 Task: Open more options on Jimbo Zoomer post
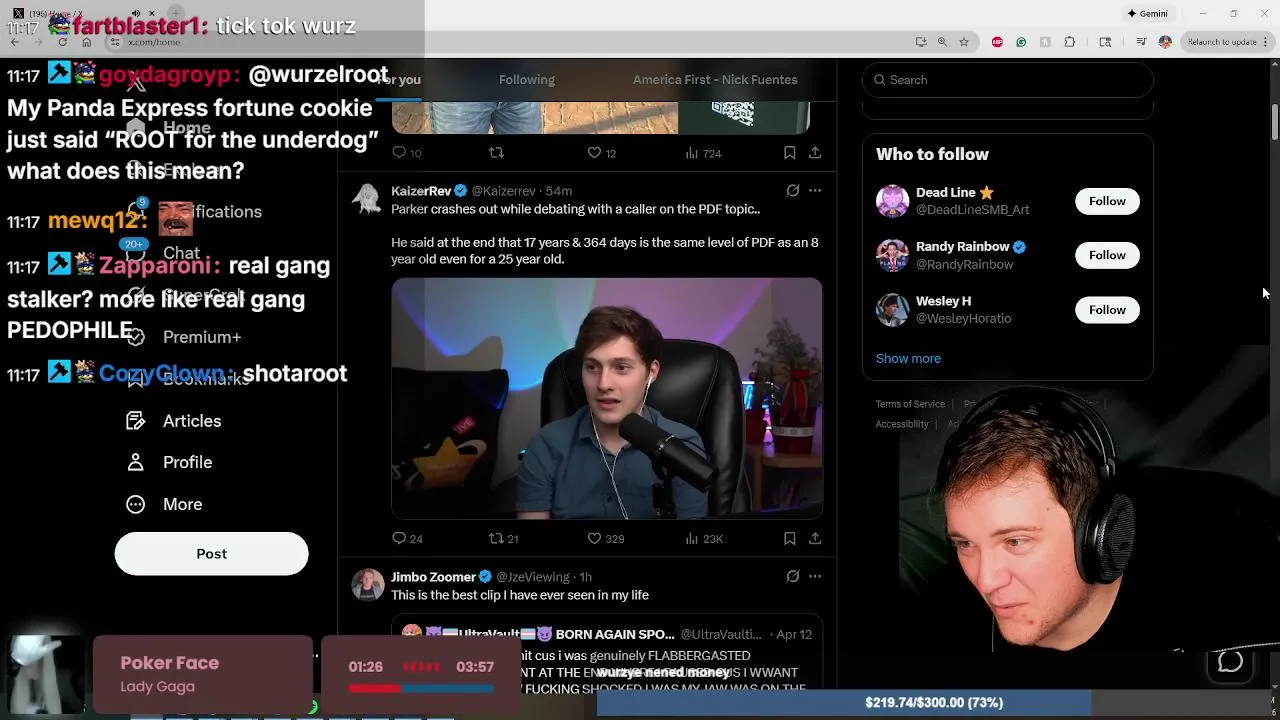[815, 576]
